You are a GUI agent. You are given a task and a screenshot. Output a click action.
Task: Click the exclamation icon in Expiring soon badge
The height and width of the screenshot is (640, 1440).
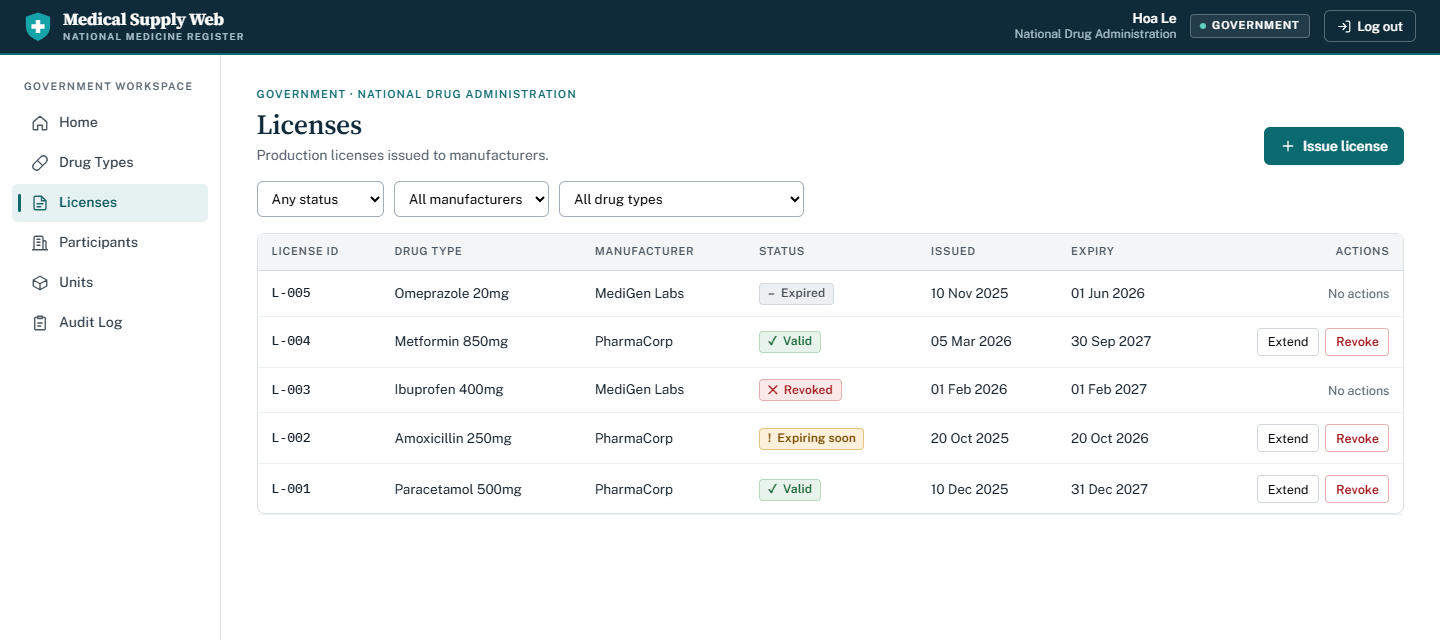coord(769,438)
